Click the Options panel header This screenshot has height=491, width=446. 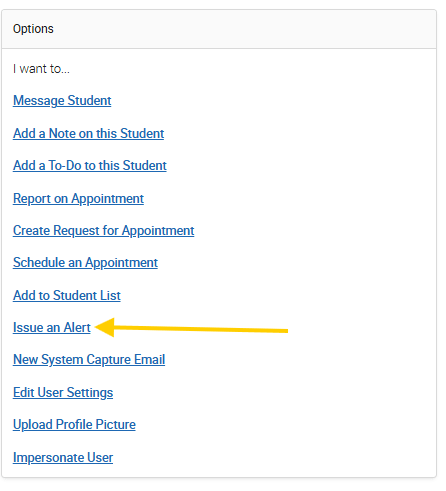click(x=219, y=29)
